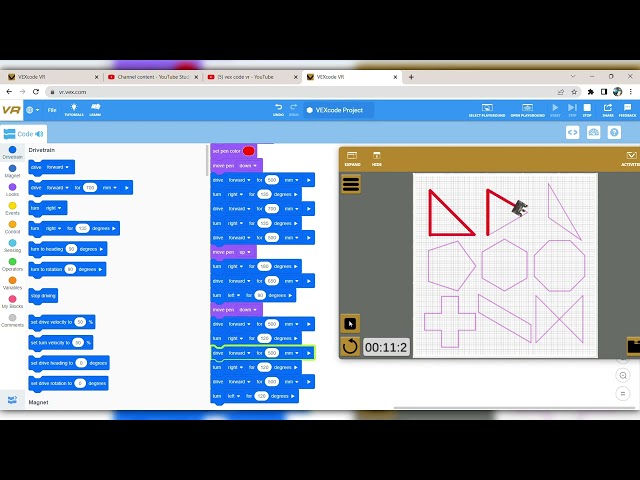Select the Variables category

pyautogui.click(x=12, y=283)
